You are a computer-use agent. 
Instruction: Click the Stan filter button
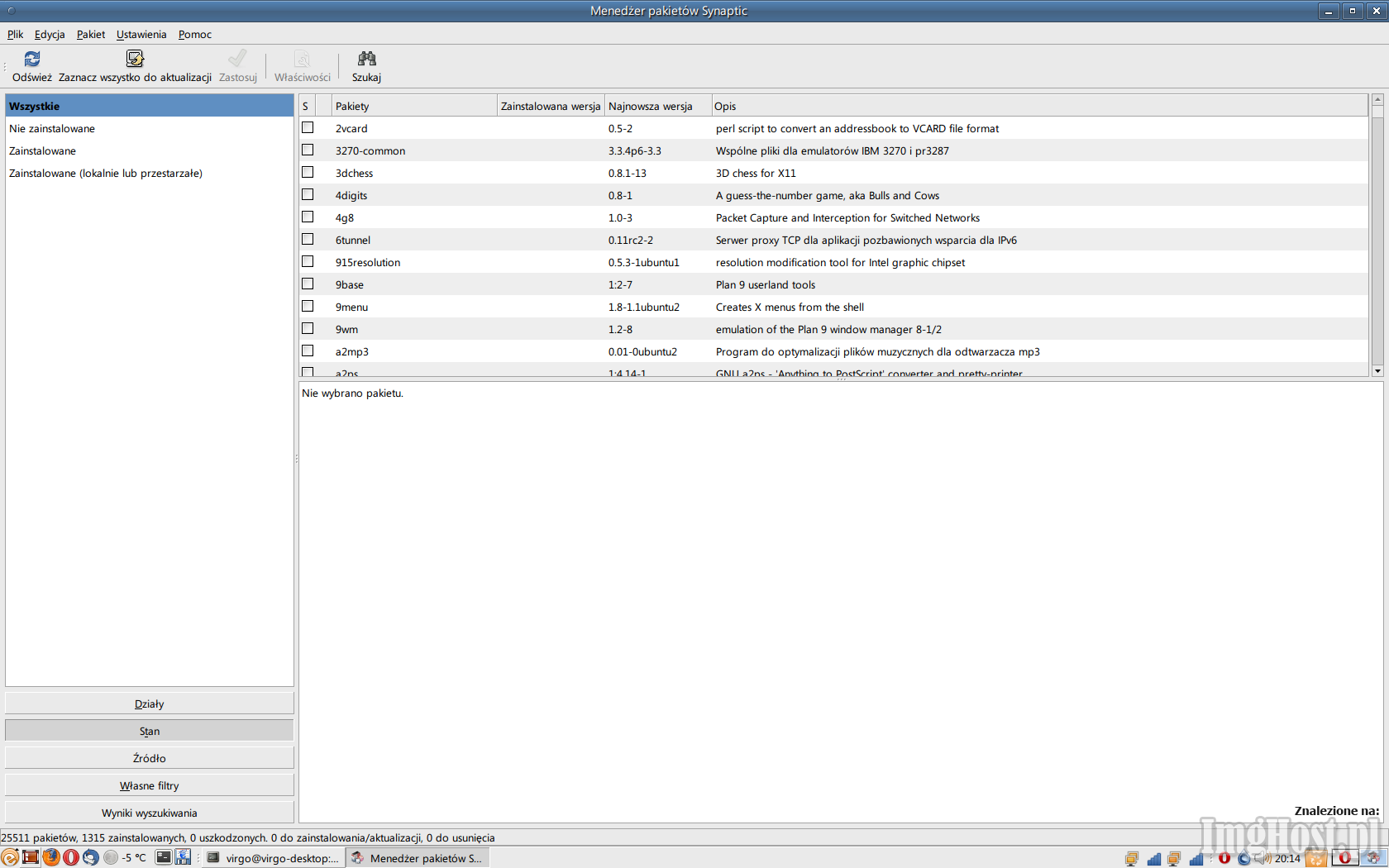click(x=150, y=731)
